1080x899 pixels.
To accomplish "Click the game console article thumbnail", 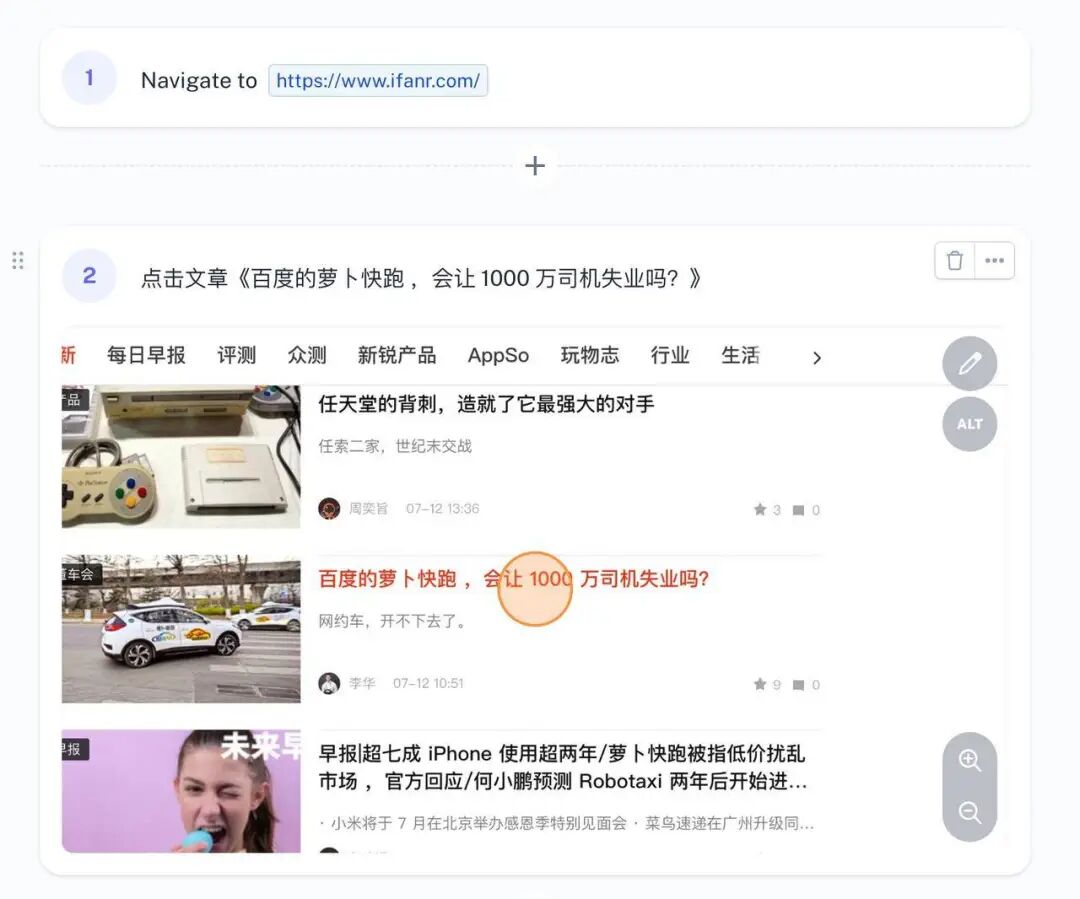I will [181, 456].
